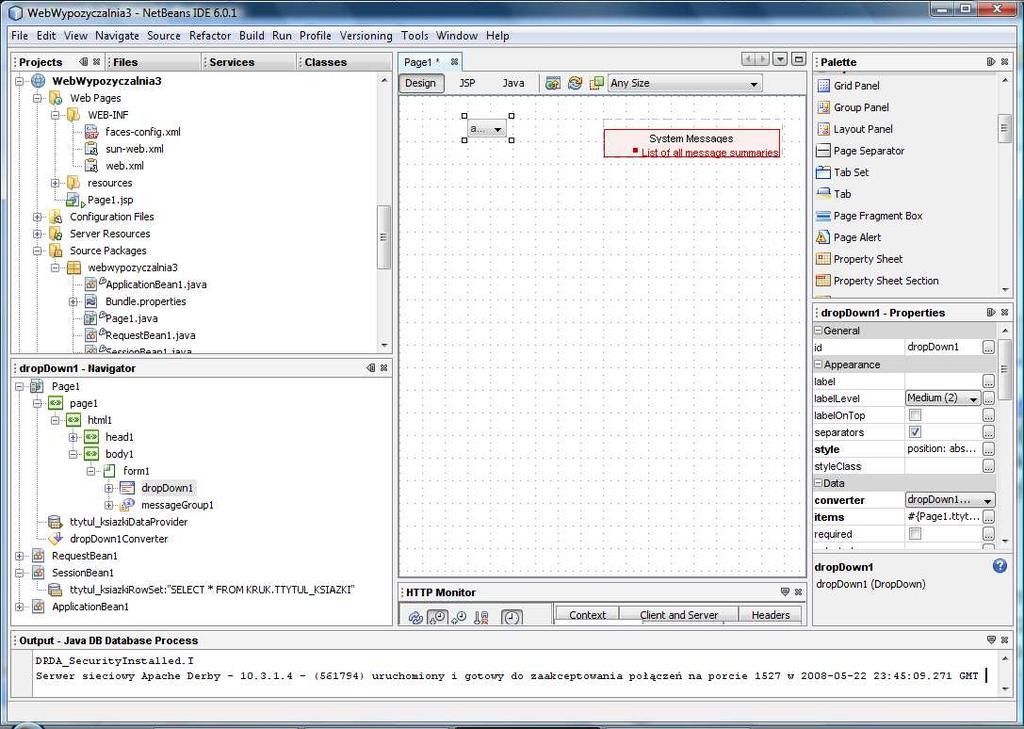Open the converter dropdown in Properties

coord(950,500)
